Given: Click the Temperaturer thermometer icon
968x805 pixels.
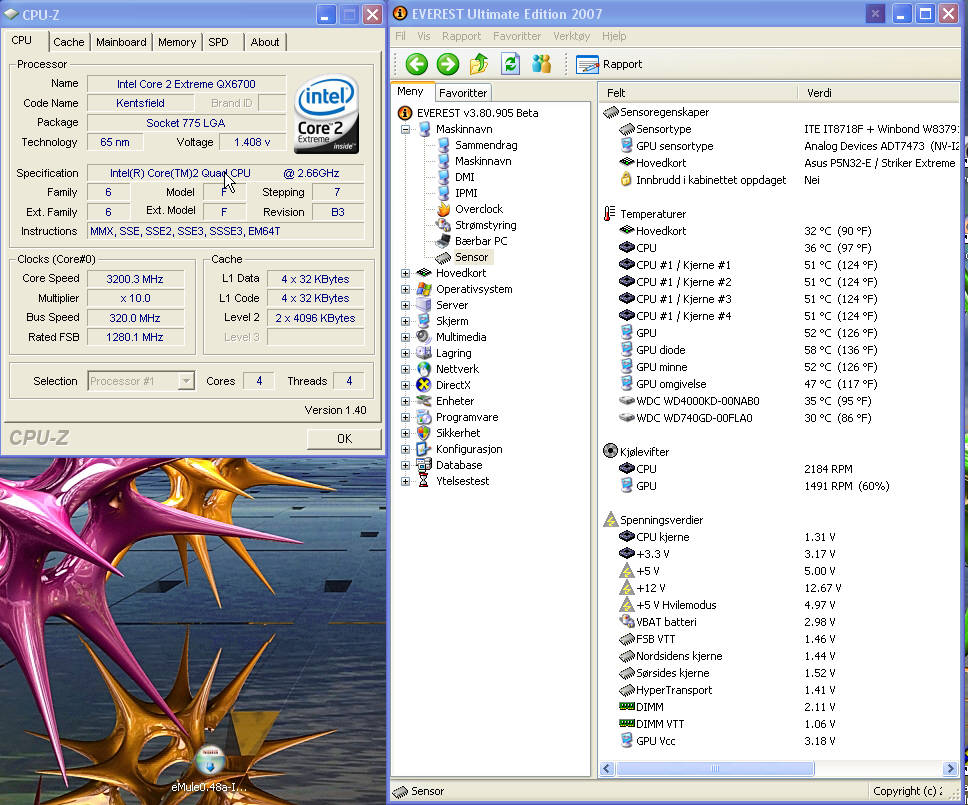Looking at the screenshot, I should (610, 214).
